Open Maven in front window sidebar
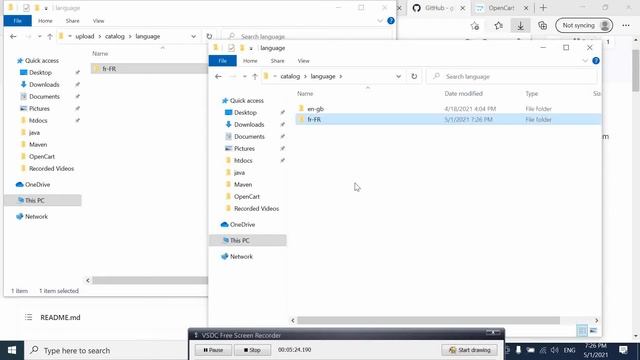This screenshot has width=640, height=360. [242, 184]
